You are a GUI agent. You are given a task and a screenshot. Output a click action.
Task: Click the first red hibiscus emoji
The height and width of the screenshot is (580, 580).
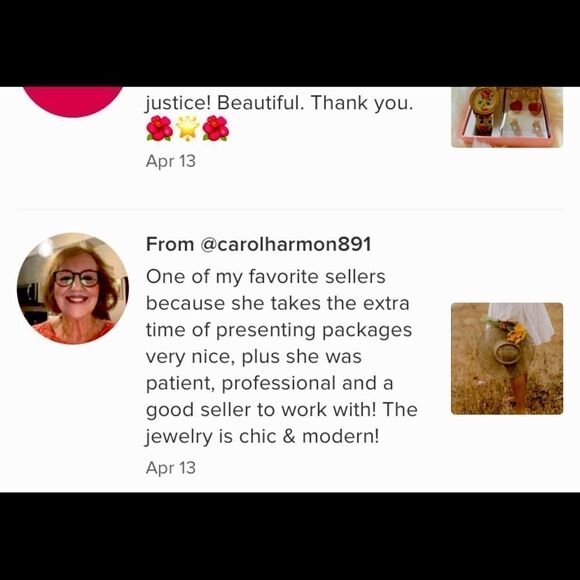[159, 128]
